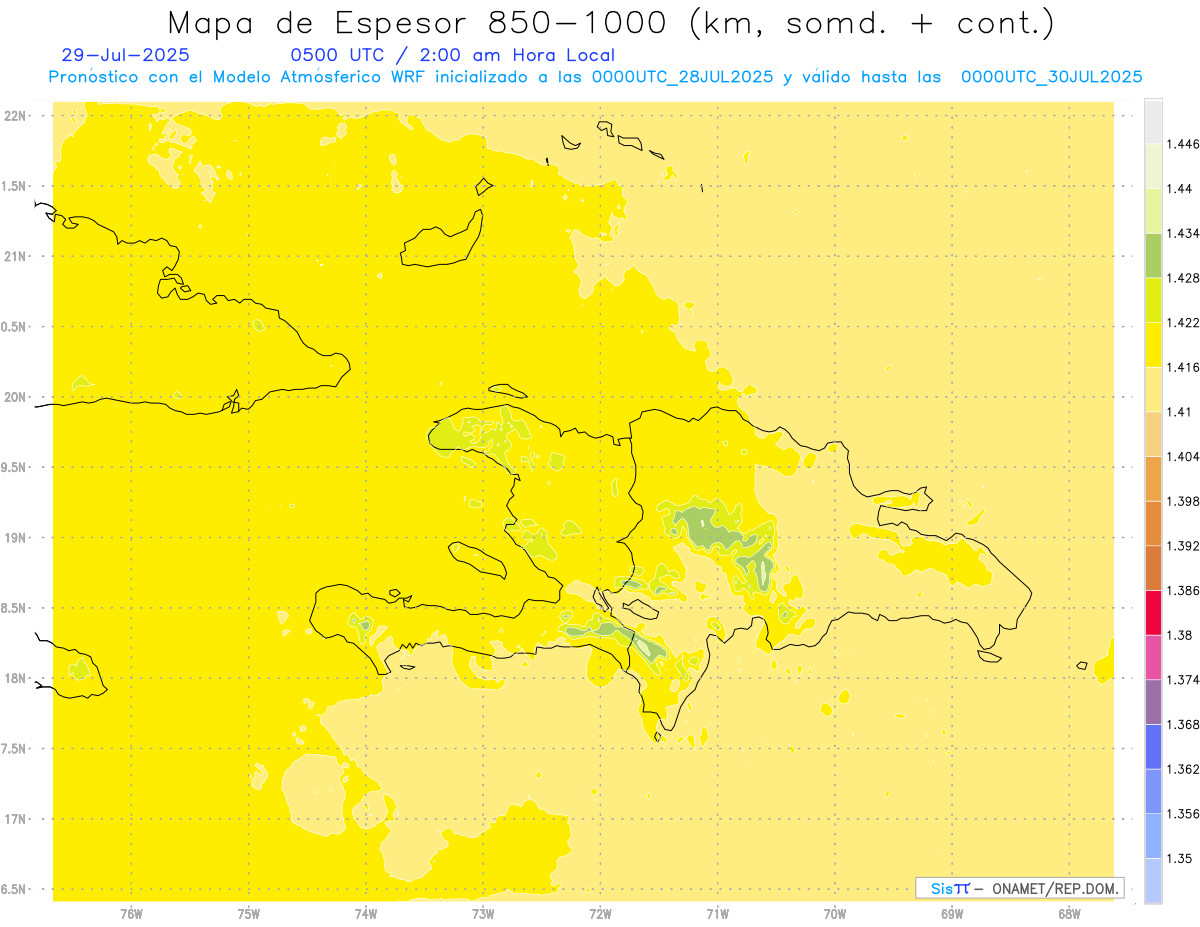
Task: Click the '75W' longitude label
Action: click(x=249, y=913)
